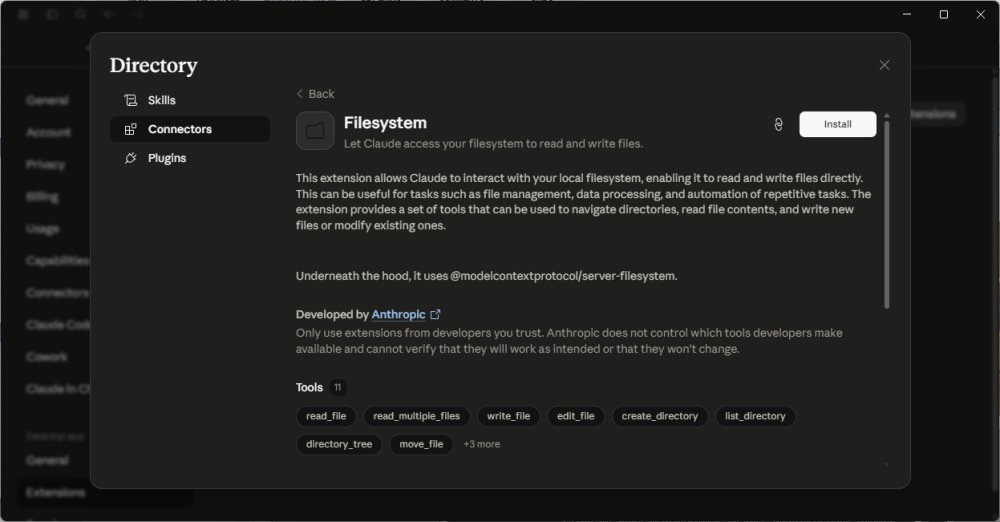Image resolution: width=1000 pixels, height=522 pixels.
Task: Close the Directory dialog
Action: click(884, 65)
